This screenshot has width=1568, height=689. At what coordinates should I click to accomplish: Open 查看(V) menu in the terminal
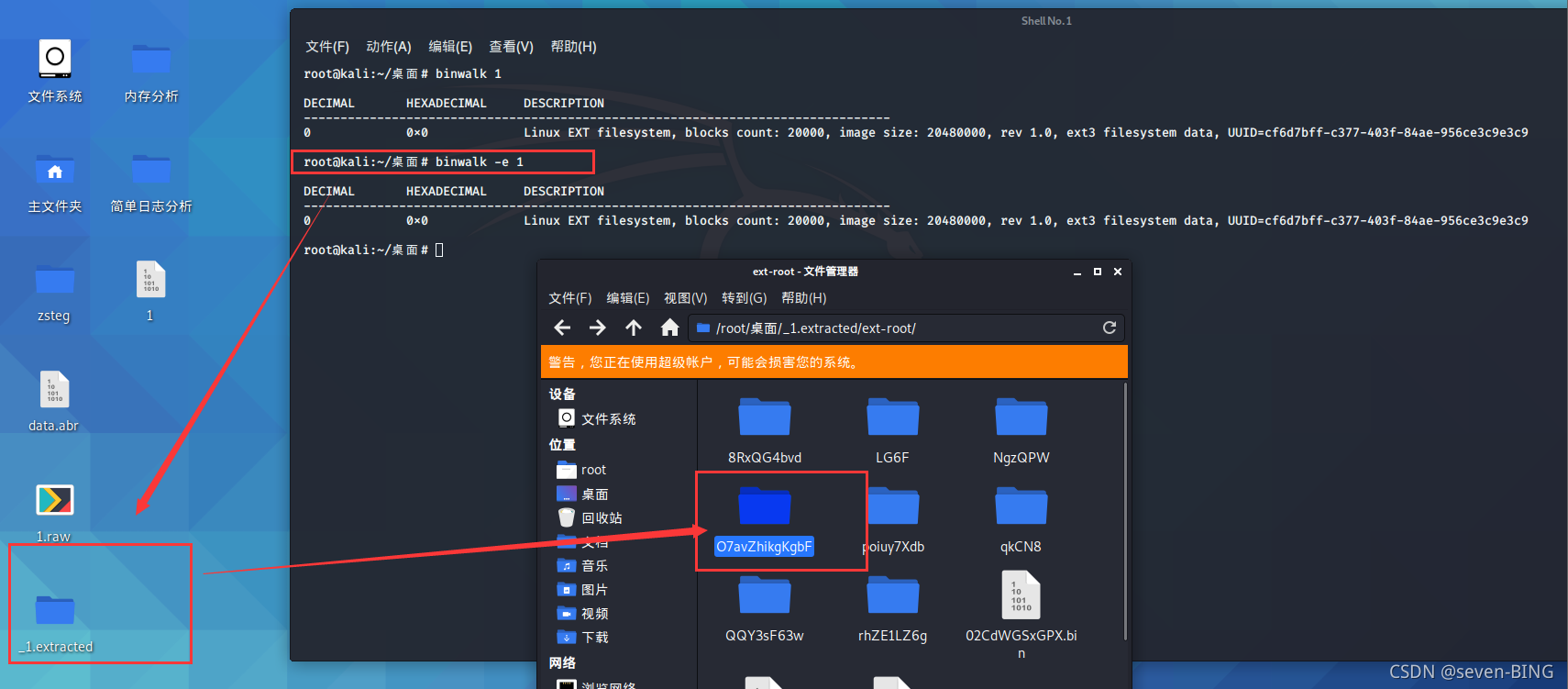(x=511, y=47)
